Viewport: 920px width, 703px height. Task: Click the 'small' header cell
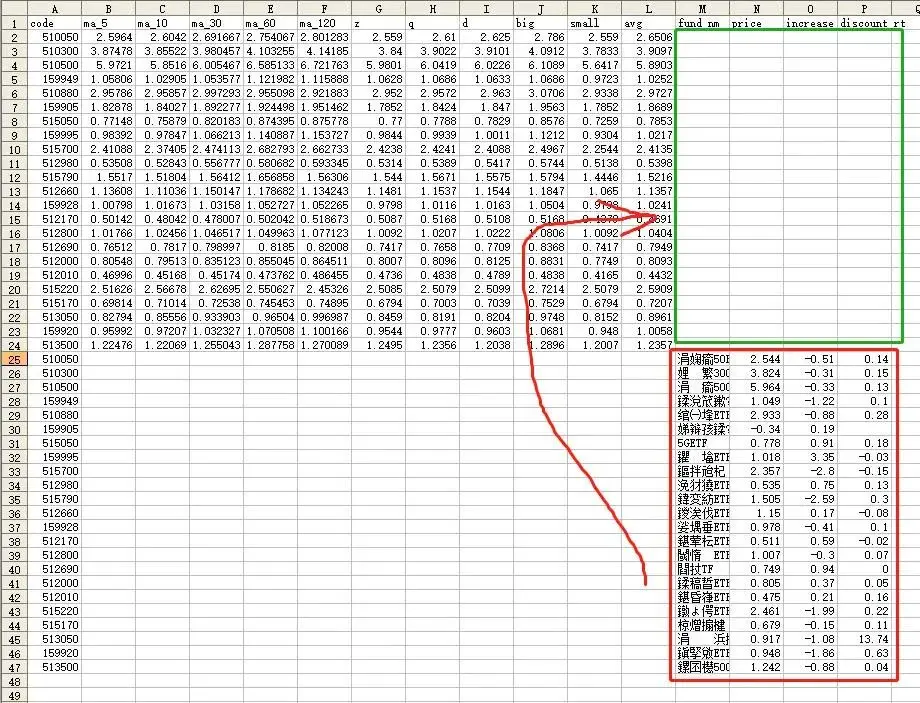pyautogui.click(x=594, y=23)
